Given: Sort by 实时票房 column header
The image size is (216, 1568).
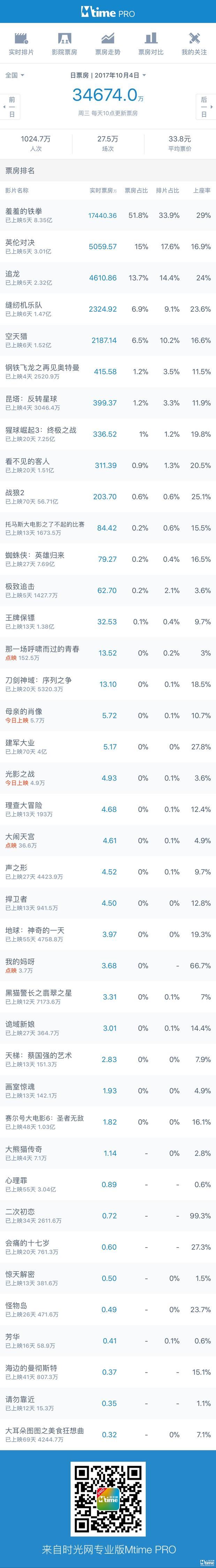Looking at the screenshot, I should [x=103, y=191].
